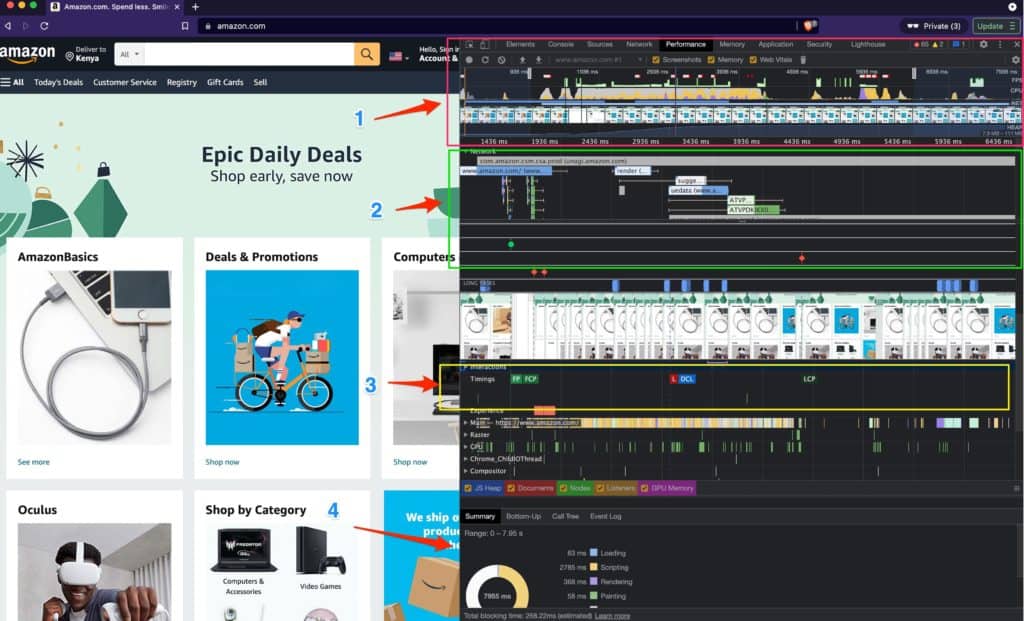1024x621 pixels.
Task: Click Learn more about total blocking time
Action: coord(612,616)
